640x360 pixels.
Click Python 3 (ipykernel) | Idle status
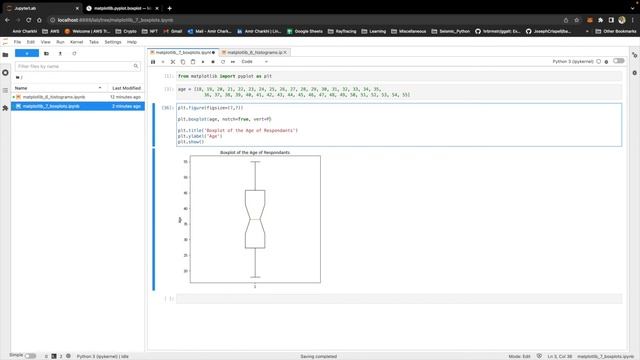(102, 356)
